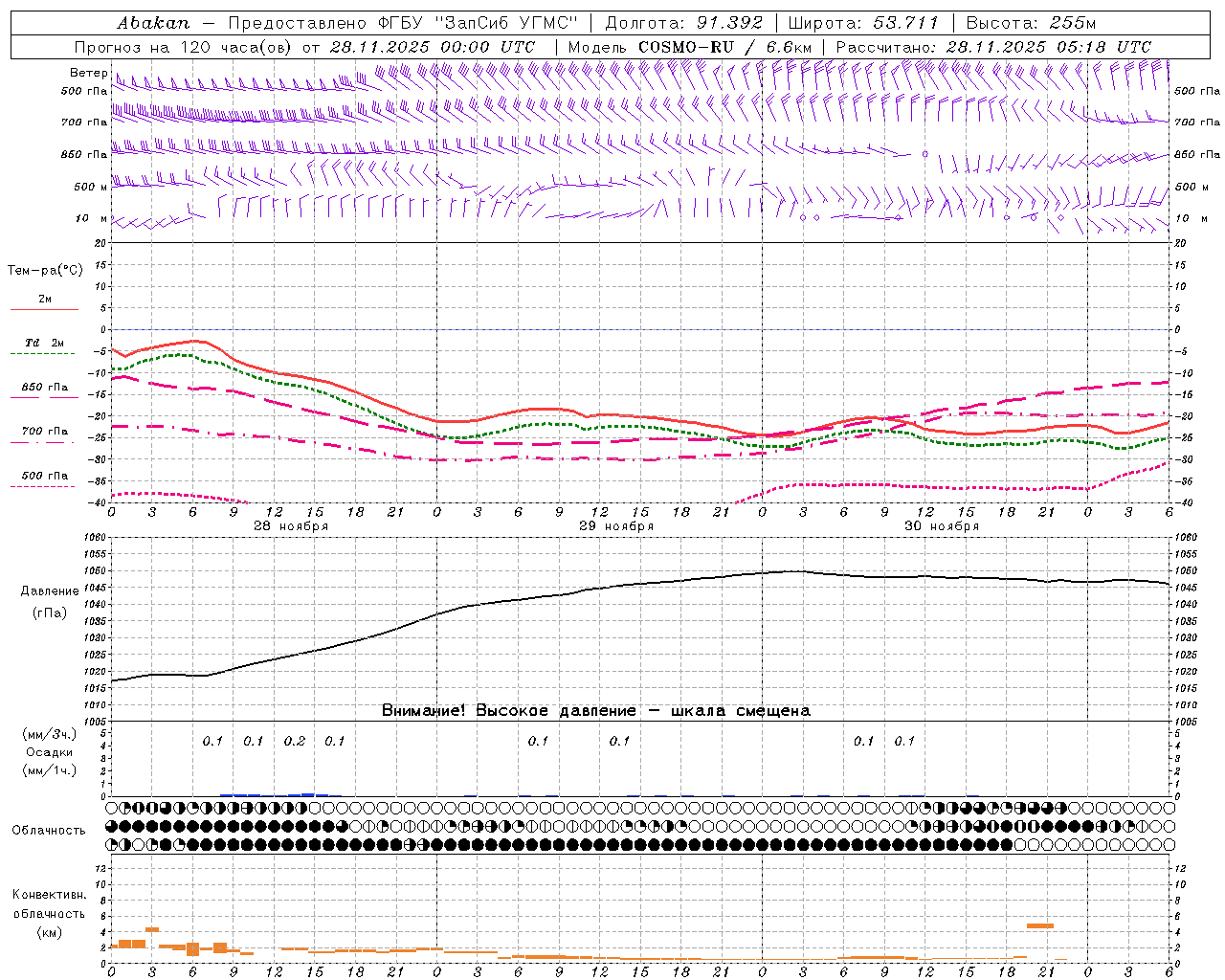This screenshot has width=1225, height=980.
Task: Click the '(мм/1ч.)' precipitation unit label
Action: (50, 770)
